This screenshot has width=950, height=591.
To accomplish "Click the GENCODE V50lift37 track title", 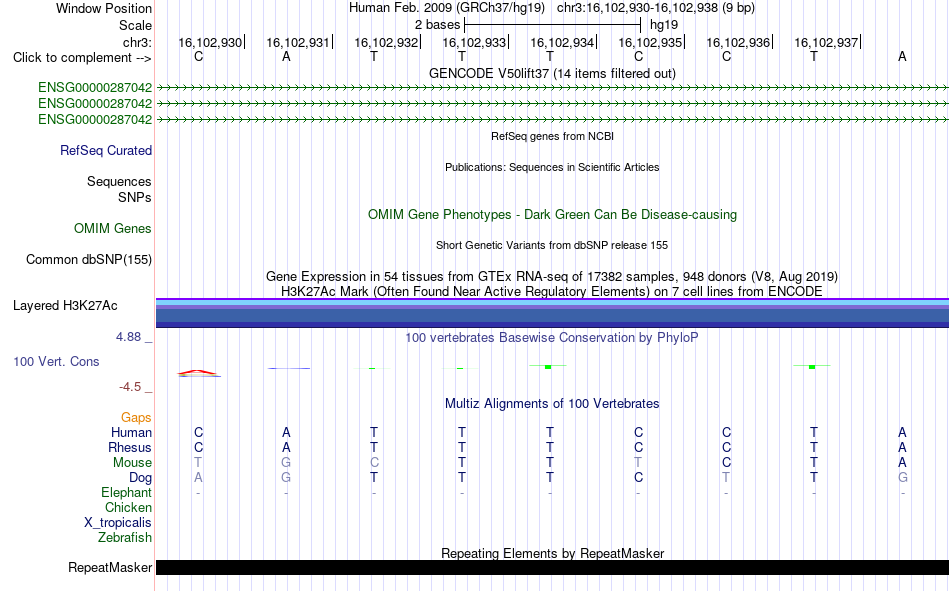I will 552,73.
